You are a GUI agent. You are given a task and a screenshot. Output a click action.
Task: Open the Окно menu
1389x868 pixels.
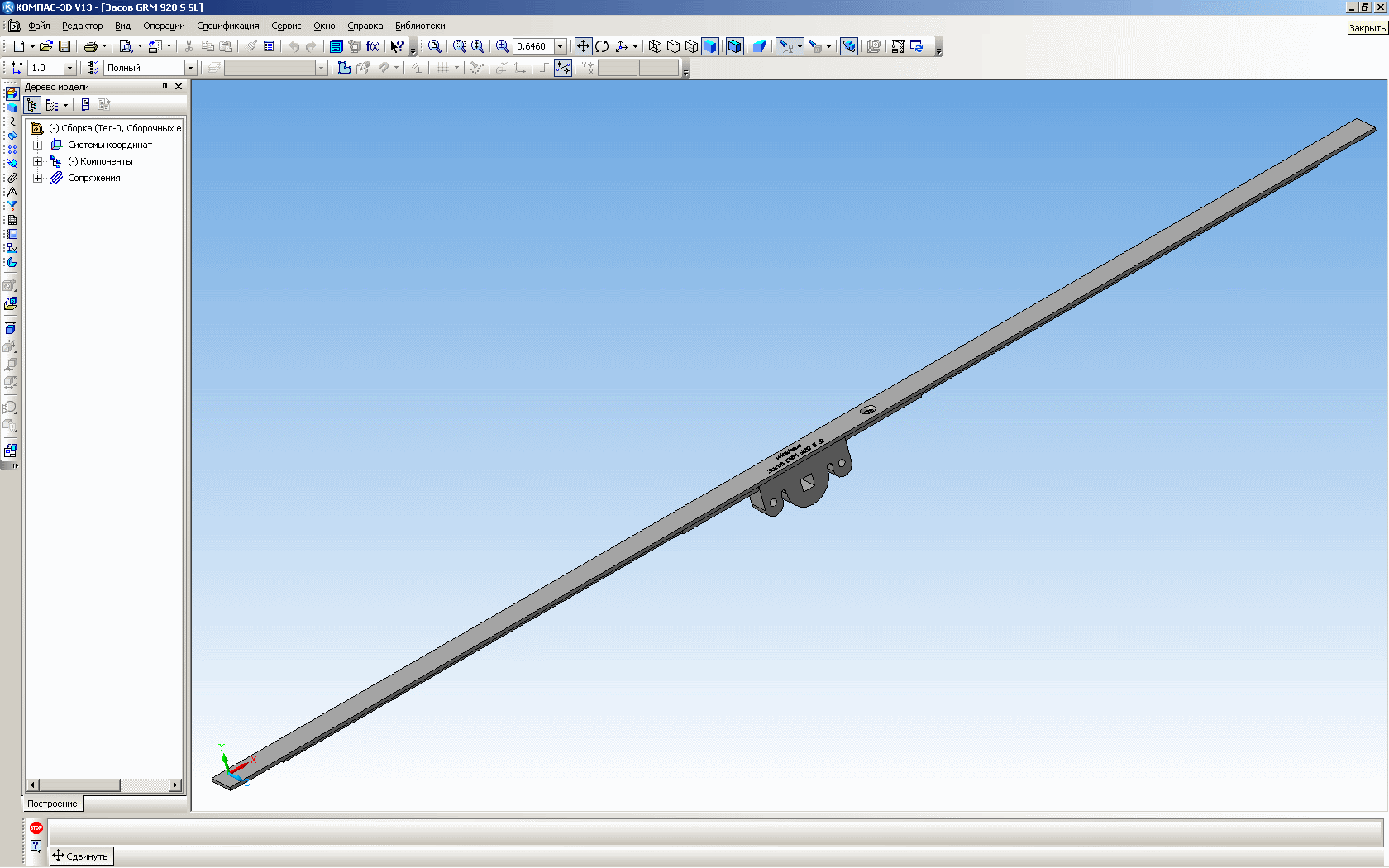(x=324, y=26)
